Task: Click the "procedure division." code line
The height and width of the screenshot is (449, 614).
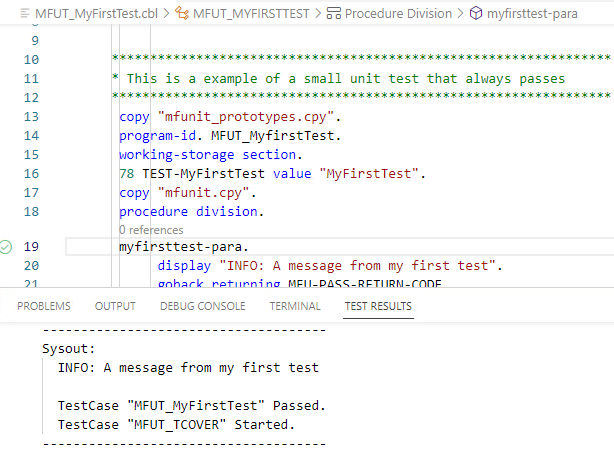Action: (x=192, y=211)
